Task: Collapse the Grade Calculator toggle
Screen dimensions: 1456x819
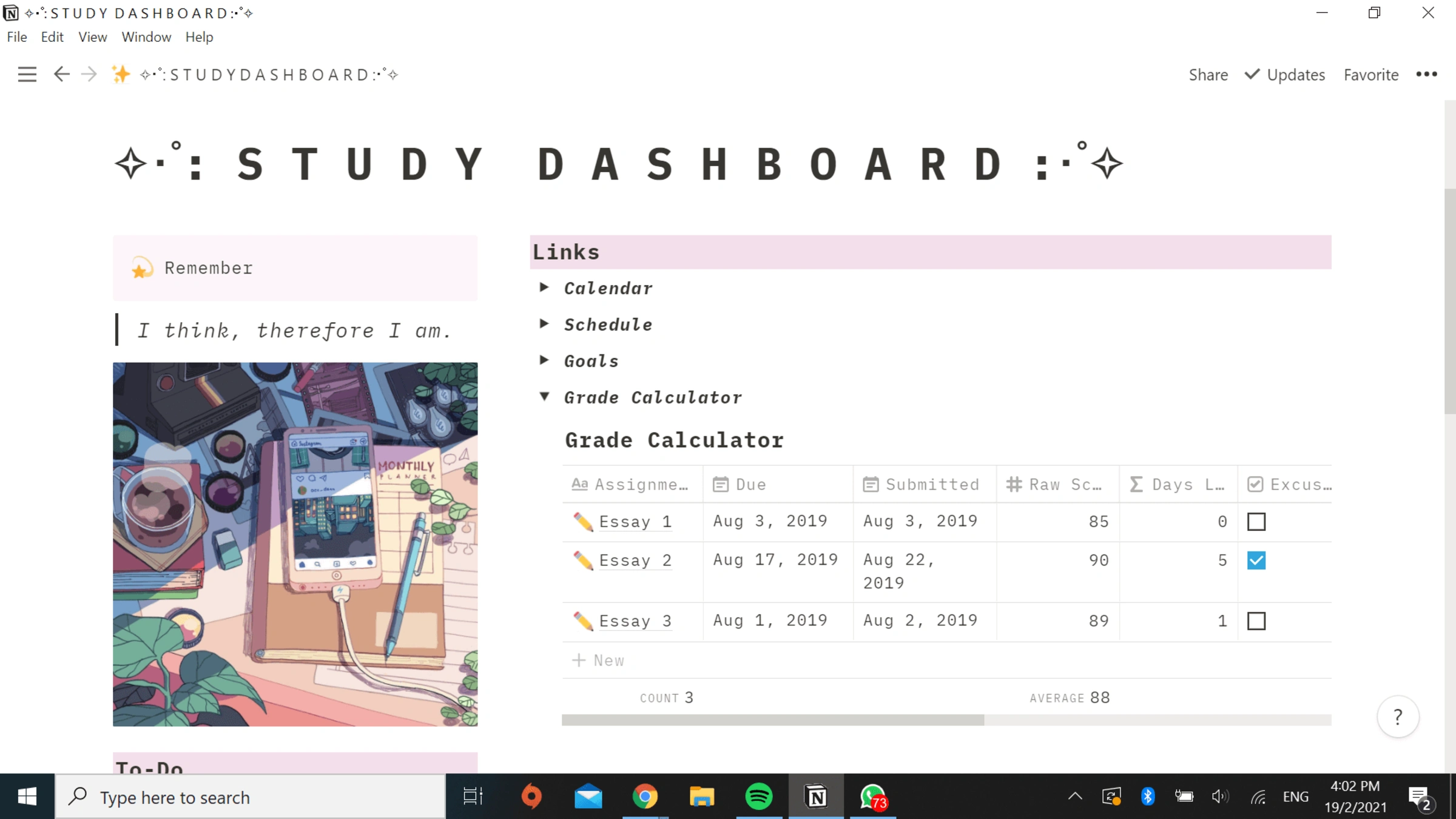Action: (x=544, y=397)
